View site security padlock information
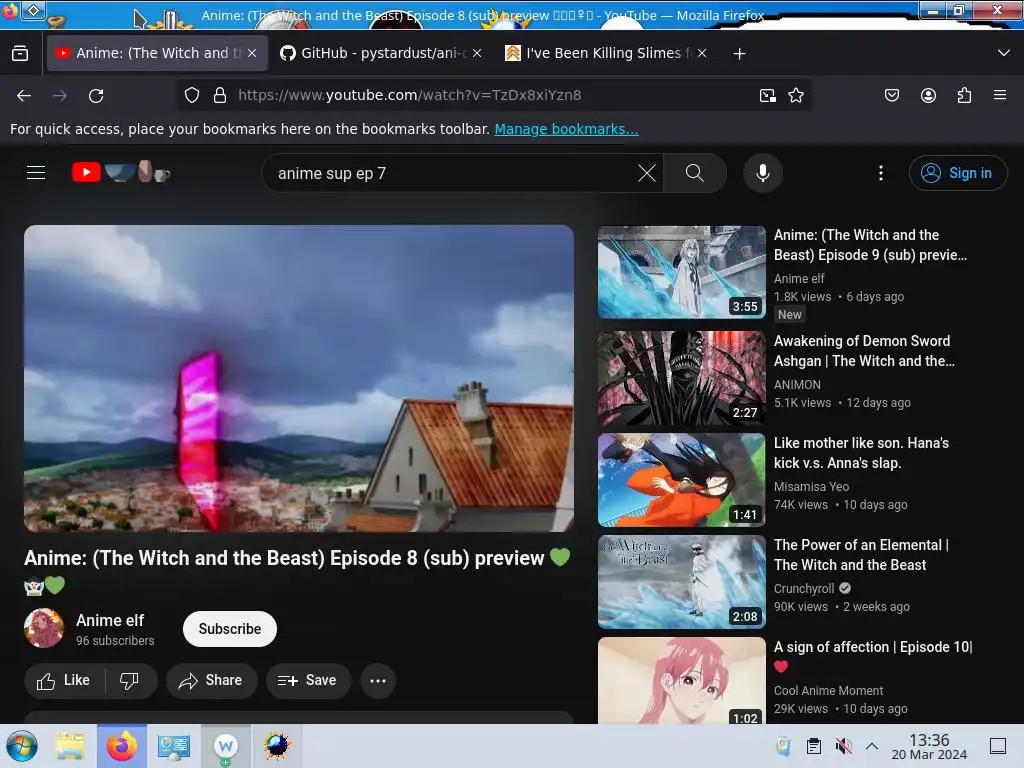Viewport: 1024px width, 768px height. pos(220,95)
